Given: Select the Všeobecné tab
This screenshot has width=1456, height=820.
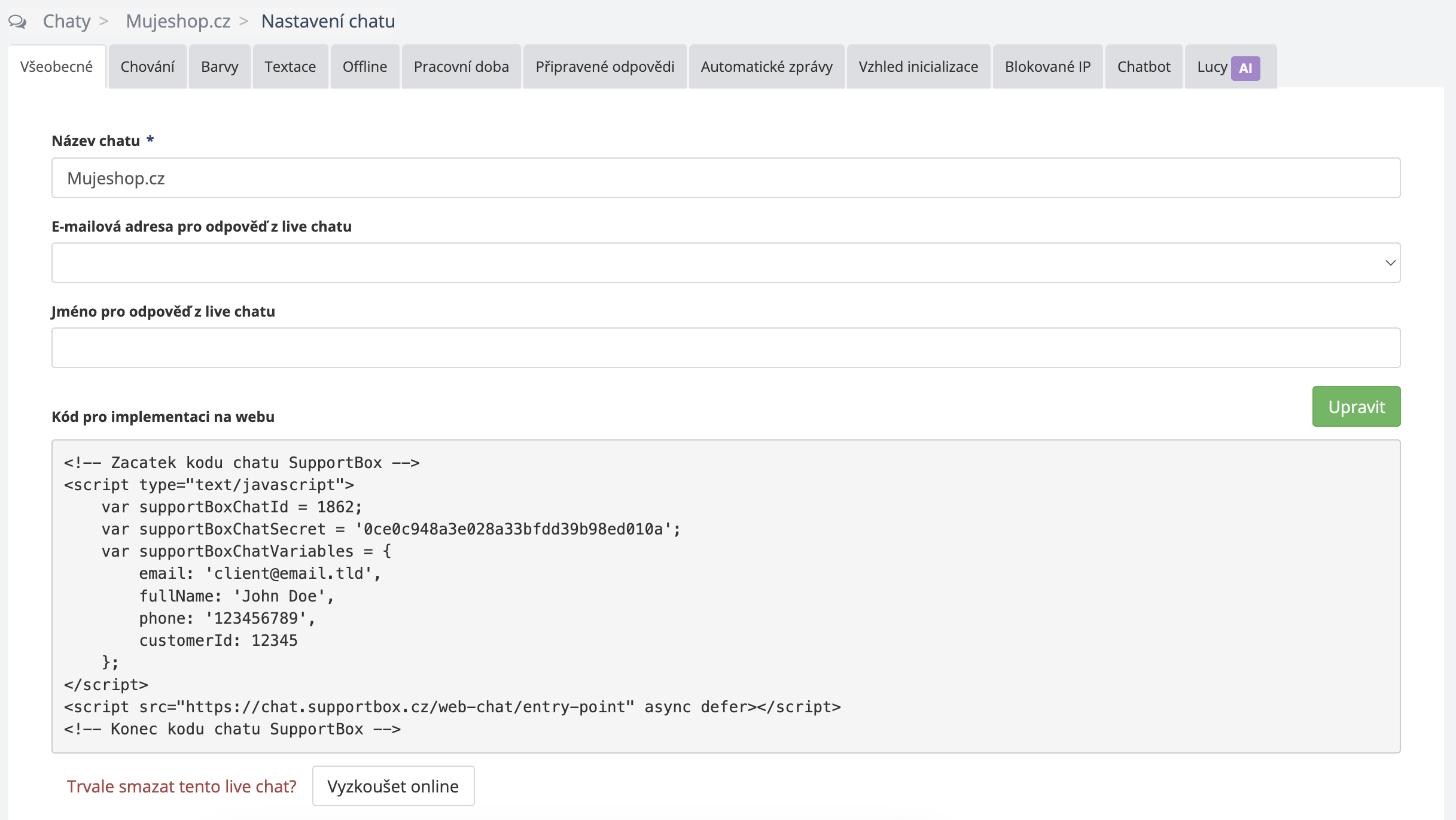Looking at the screenshot, I should pyautogui.click(x=57, y=66).
